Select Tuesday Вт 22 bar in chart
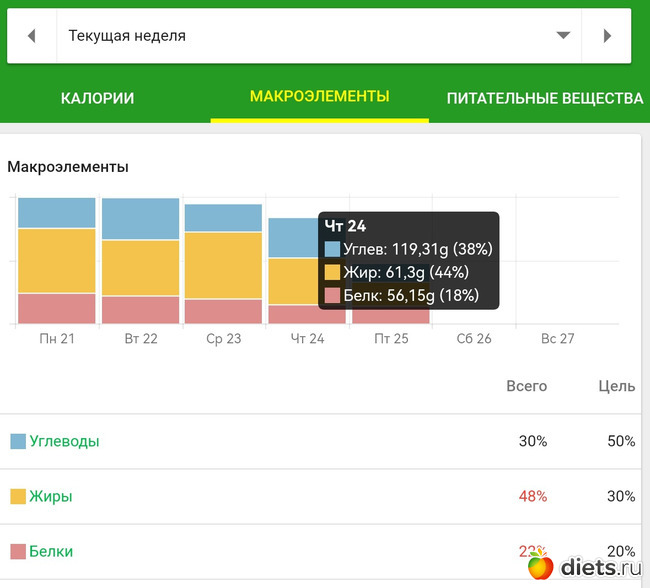 click(x=140, y=260)
